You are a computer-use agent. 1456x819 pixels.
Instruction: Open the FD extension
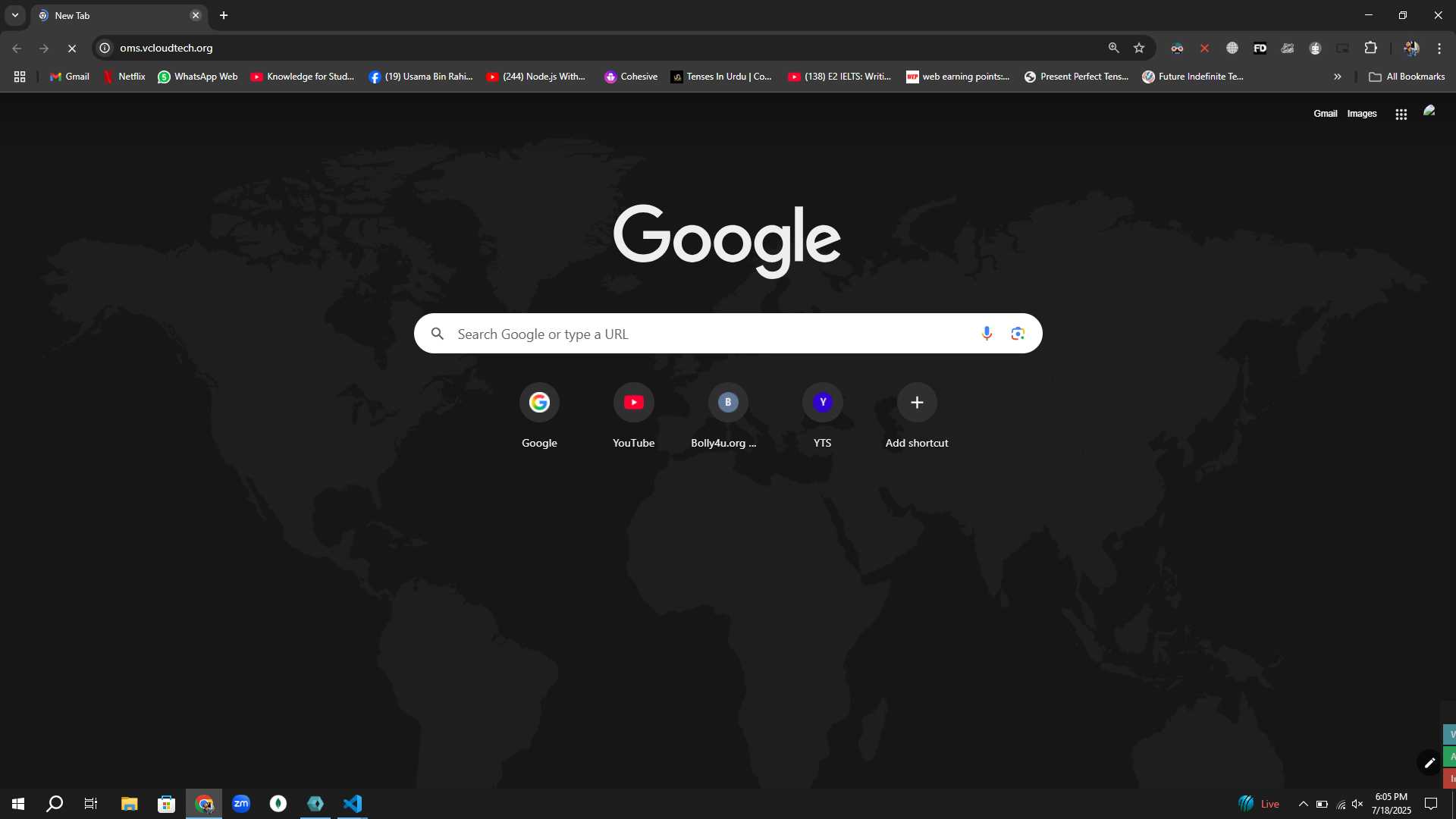[1260, 48]
